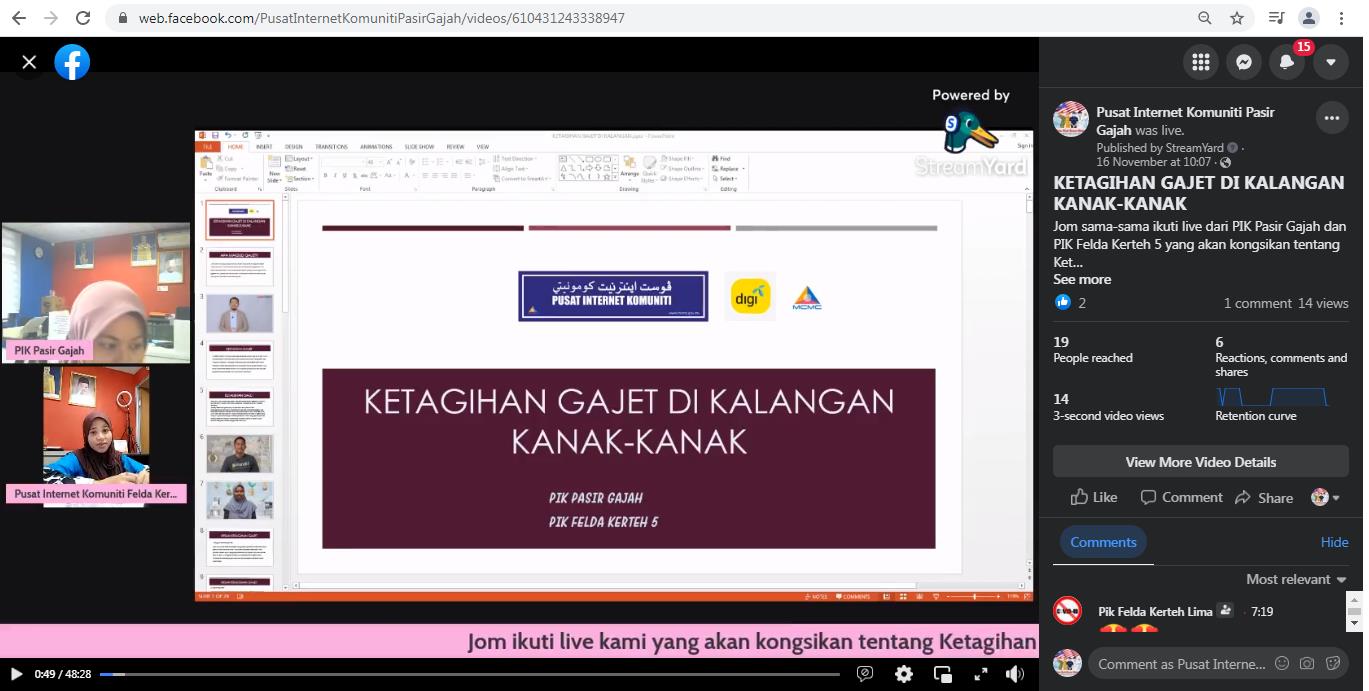This screenshot has width=1369, height=691.
Task: Attach a photo using the camera icon
Action: click(x=1307, y=663)
